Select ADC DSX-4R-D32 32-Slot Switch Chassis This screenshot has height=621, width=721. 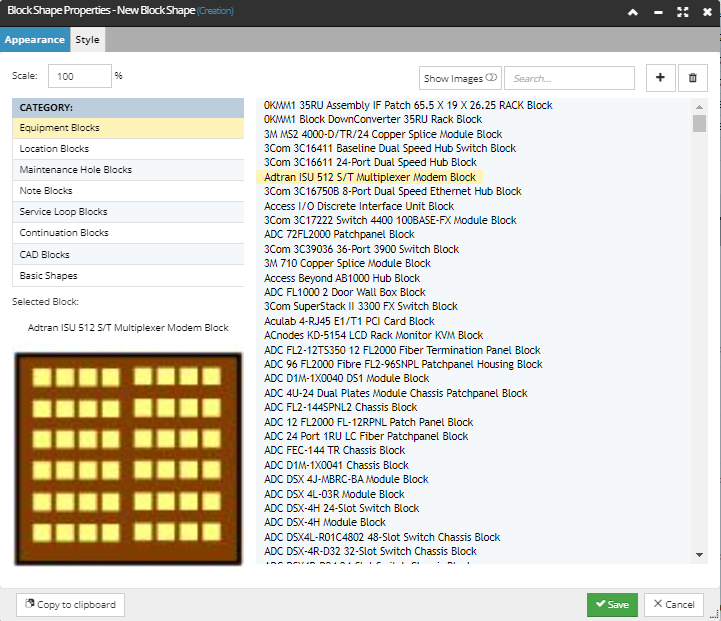coord(371,552)
